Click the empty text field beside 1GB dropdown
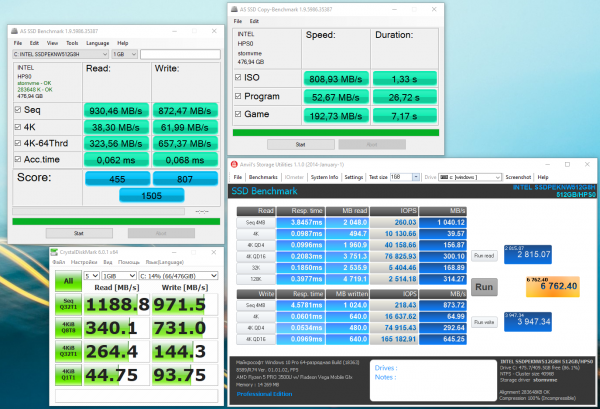600x409 pixels. tap(180, 54)
